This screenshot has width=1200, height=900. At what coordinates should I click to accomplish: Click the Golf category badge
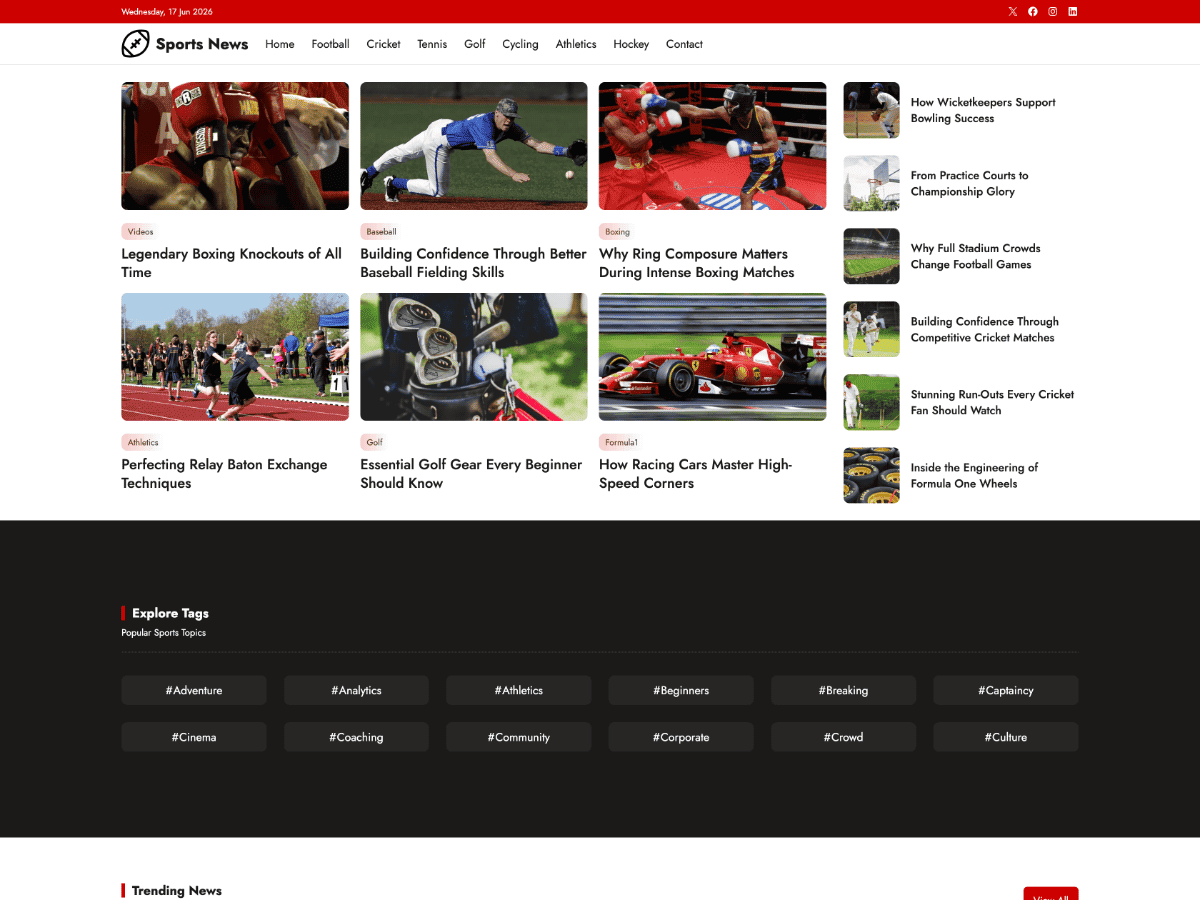point(374,442)
